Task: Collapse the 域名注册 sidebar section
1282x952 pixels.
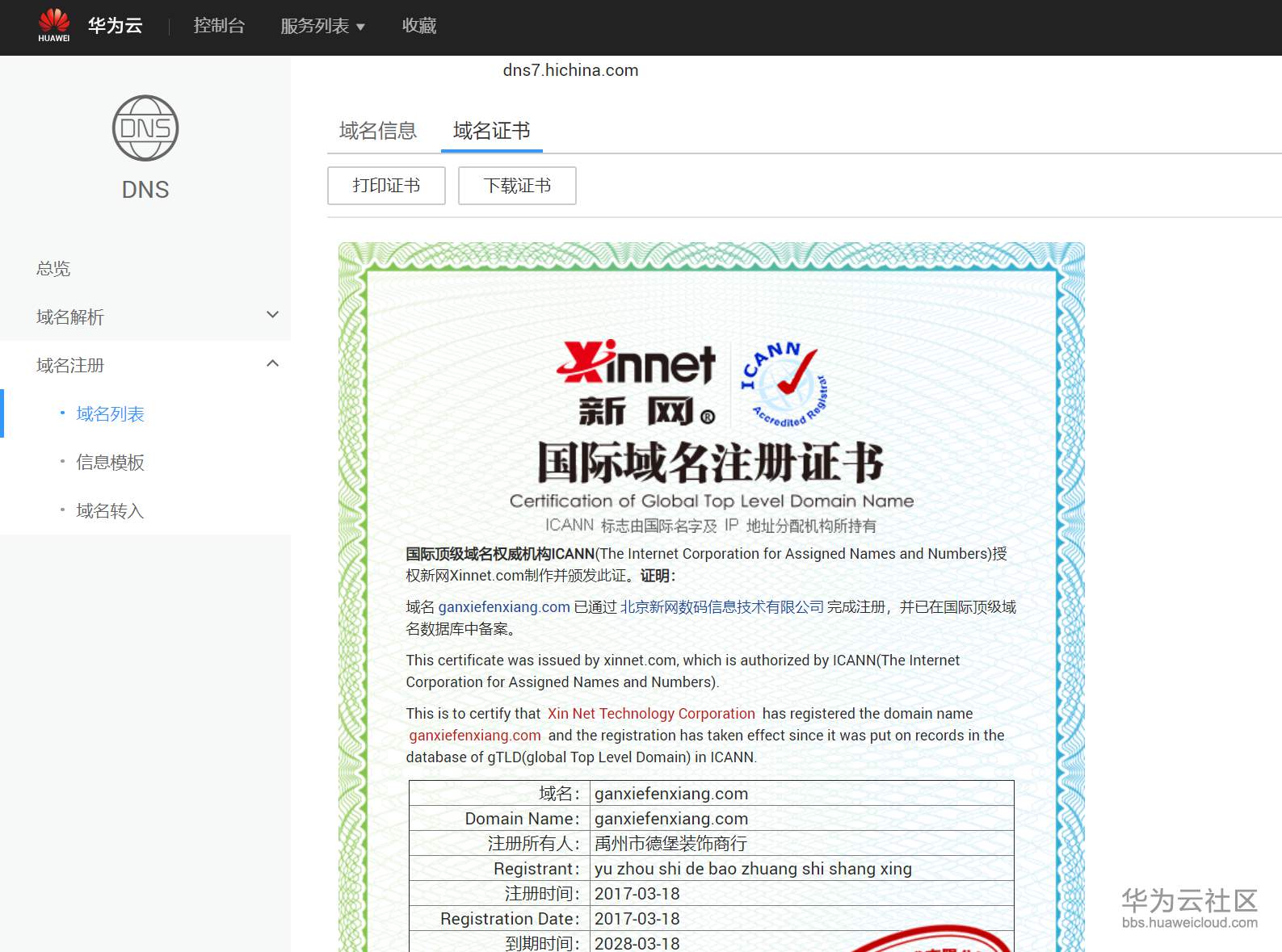Action: [145, 365]
